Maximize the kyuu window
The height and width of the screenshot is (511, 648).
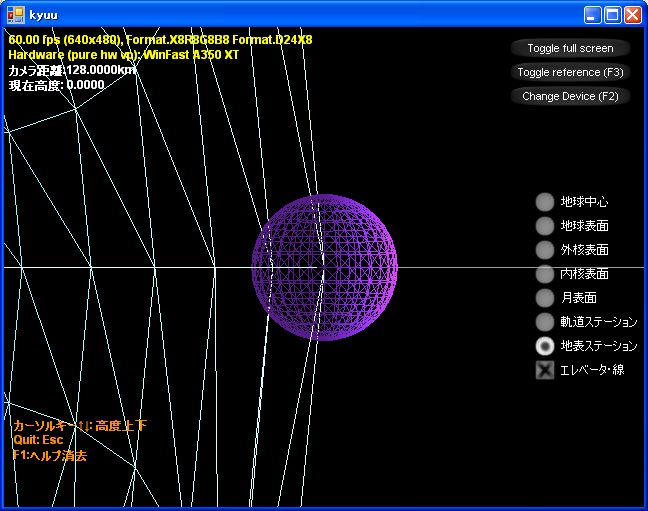coord(612,15)
